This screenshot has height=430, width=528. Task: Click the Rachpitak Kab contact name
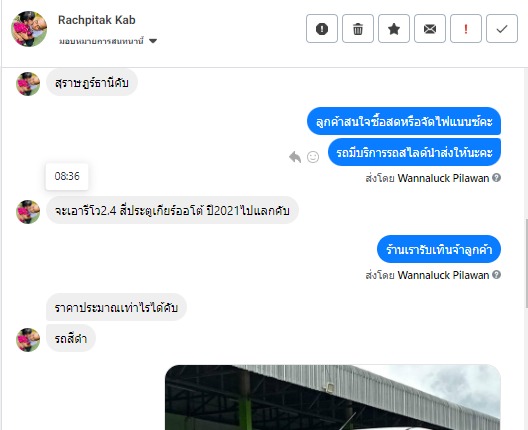(97, 20)
